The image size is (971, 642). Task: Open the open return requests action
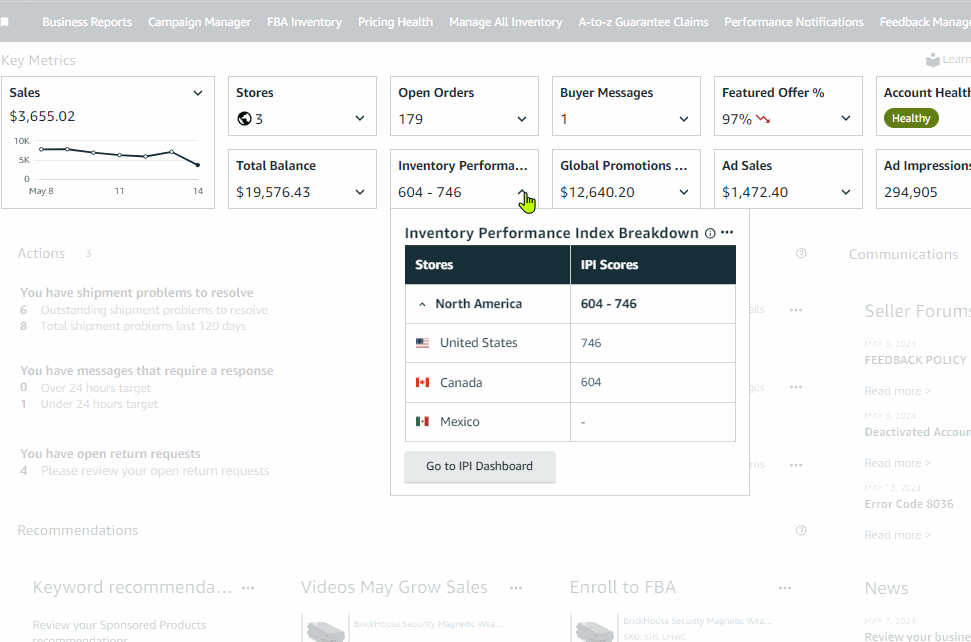110,454
